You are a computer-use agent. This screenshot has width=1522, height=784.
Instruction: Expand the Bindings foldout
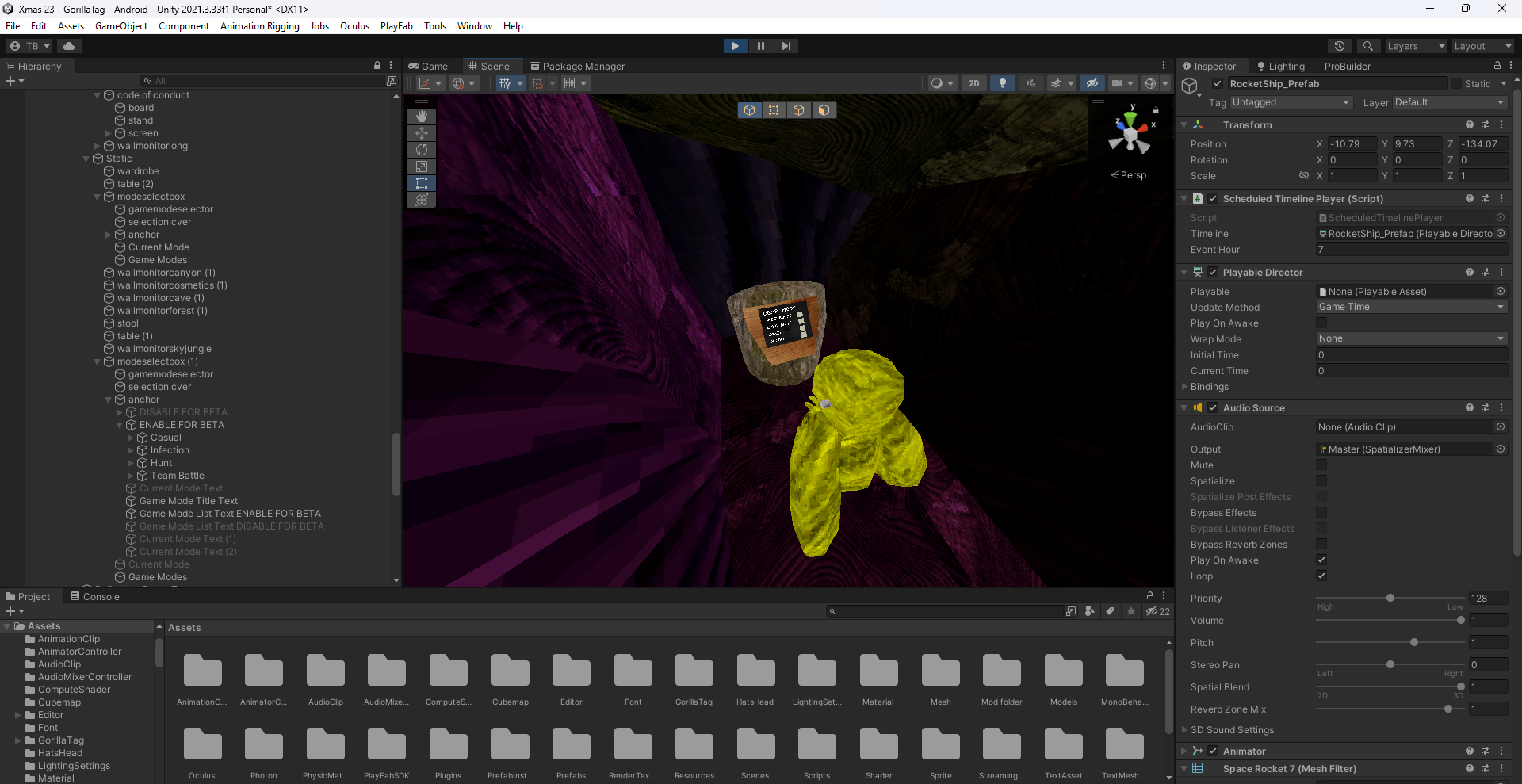point(1185,387)
